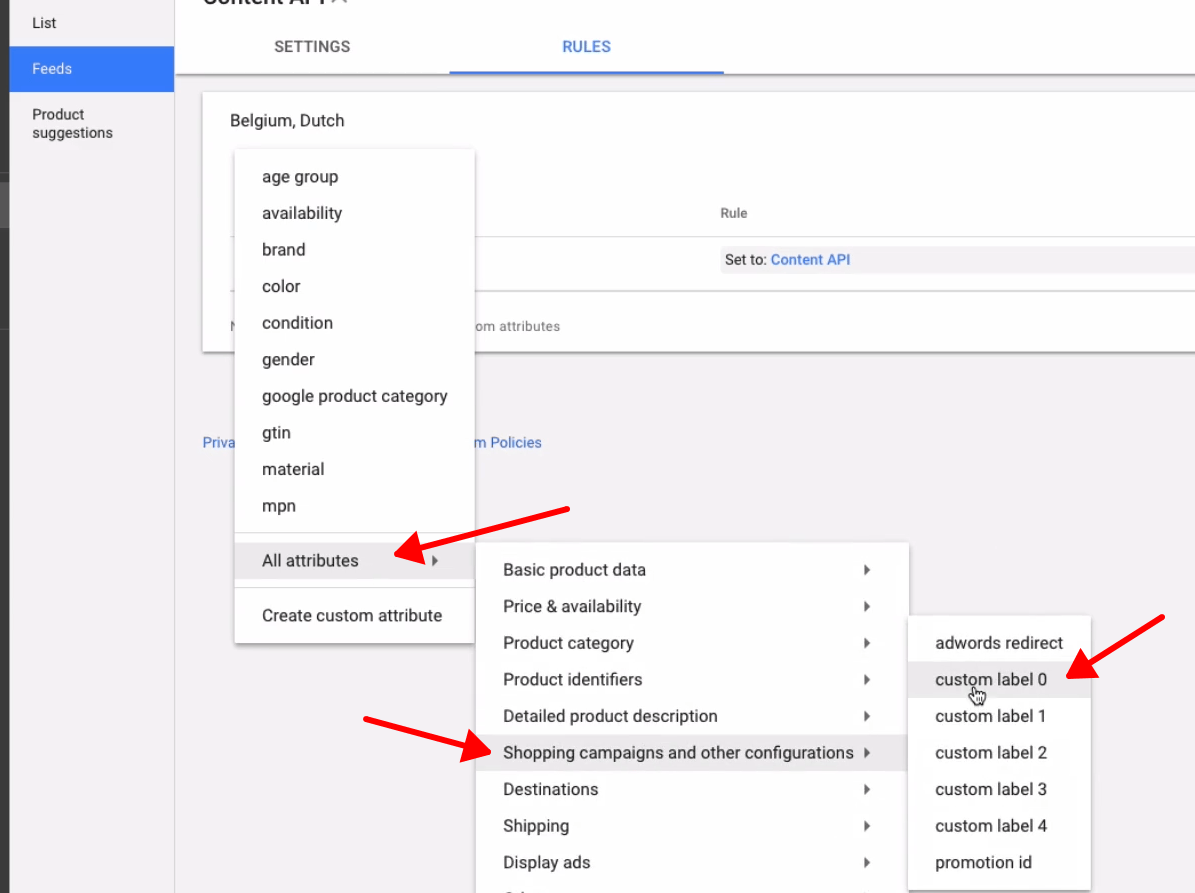Open the Content API rule link
Image resolution: width=1195 pixels, height=893 pixels.
(x=810, y=260)
